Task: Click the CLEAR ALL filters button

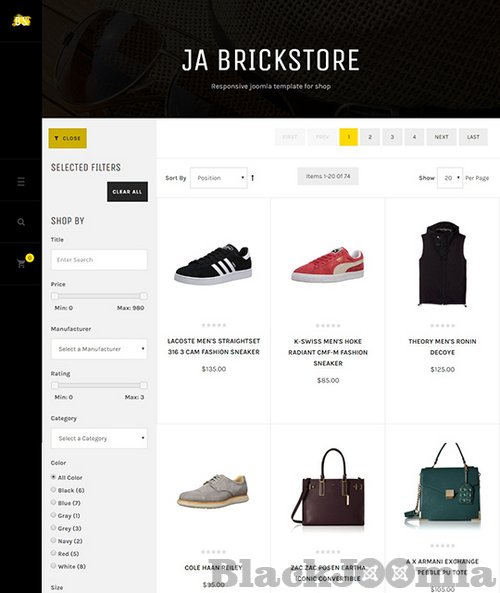Action: tap(127, 192)
